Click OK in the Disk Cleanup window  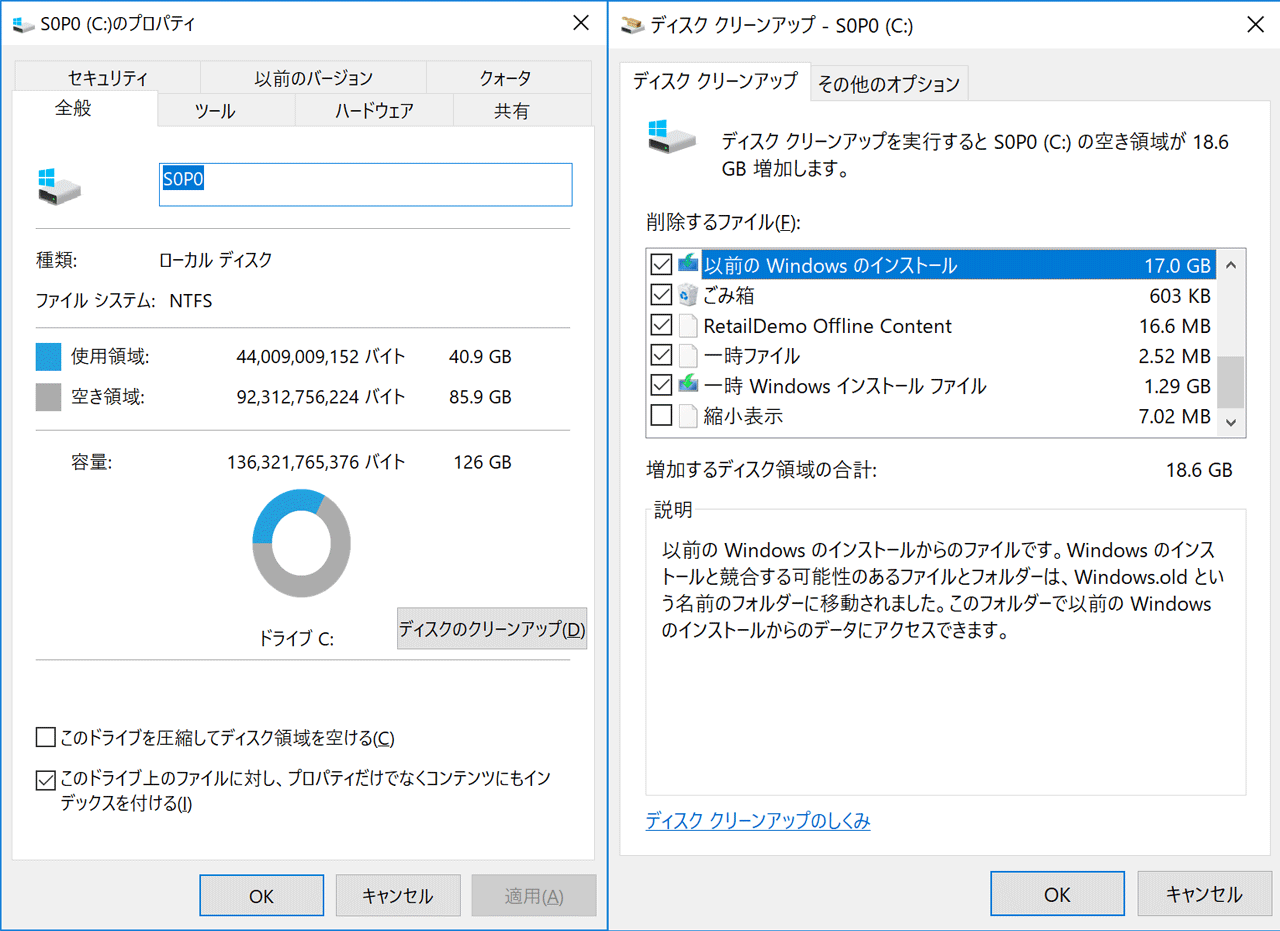[x=1057, y=894]
